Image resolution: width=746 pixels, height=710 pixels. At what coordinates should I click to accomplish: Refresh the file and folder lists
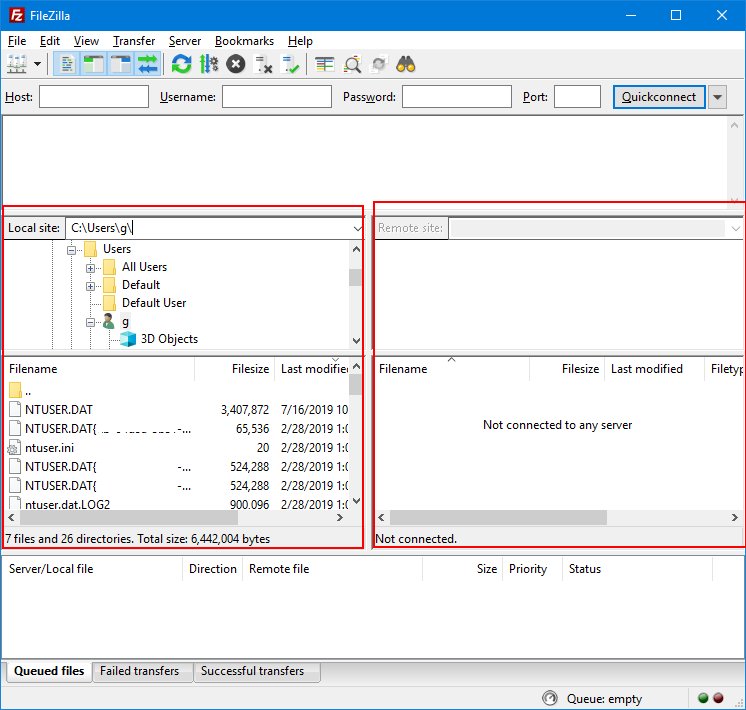pyautogui.click(x=181, y=64)
